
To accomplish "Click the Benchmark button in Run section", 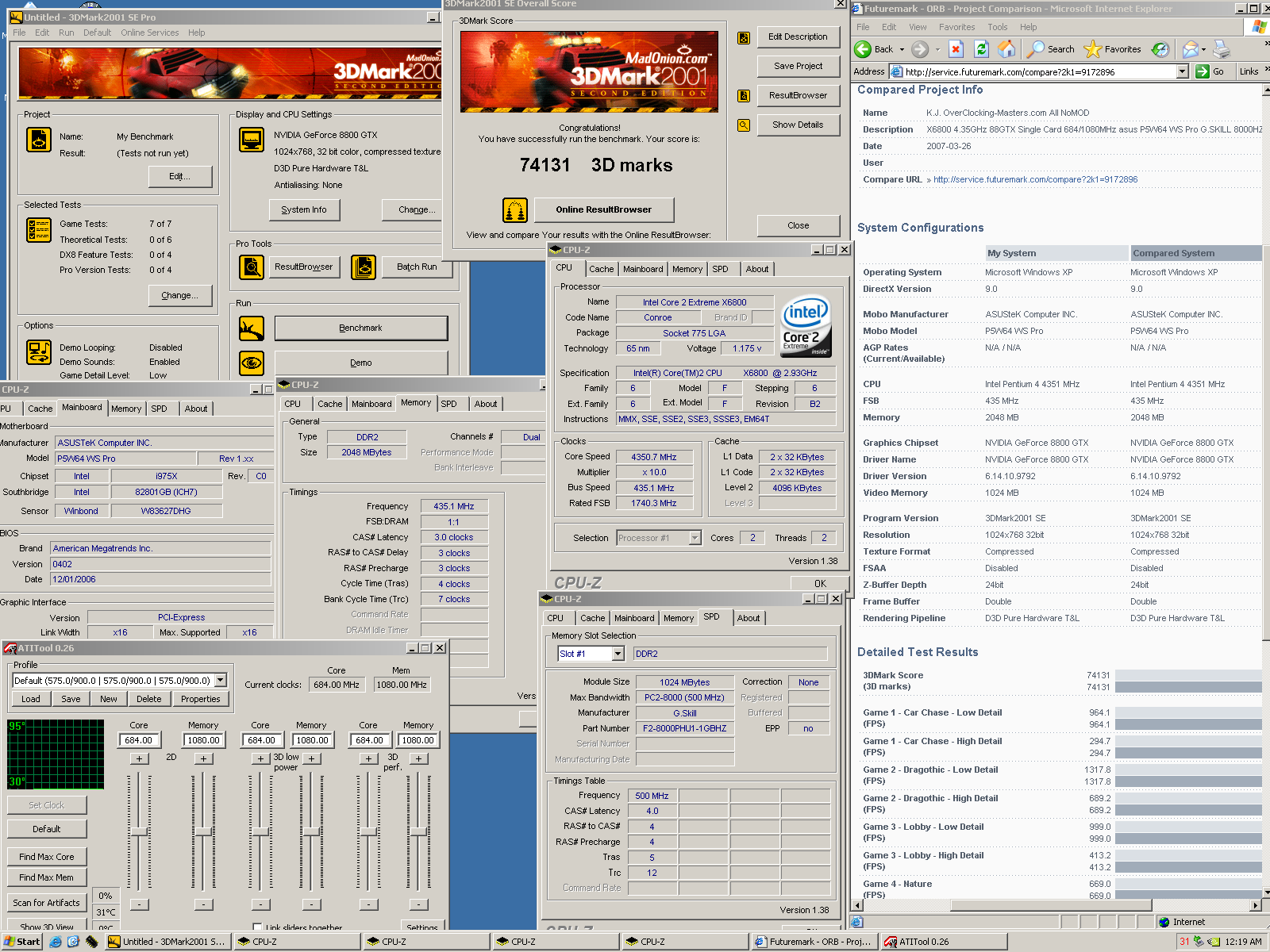I will [361, 328].
